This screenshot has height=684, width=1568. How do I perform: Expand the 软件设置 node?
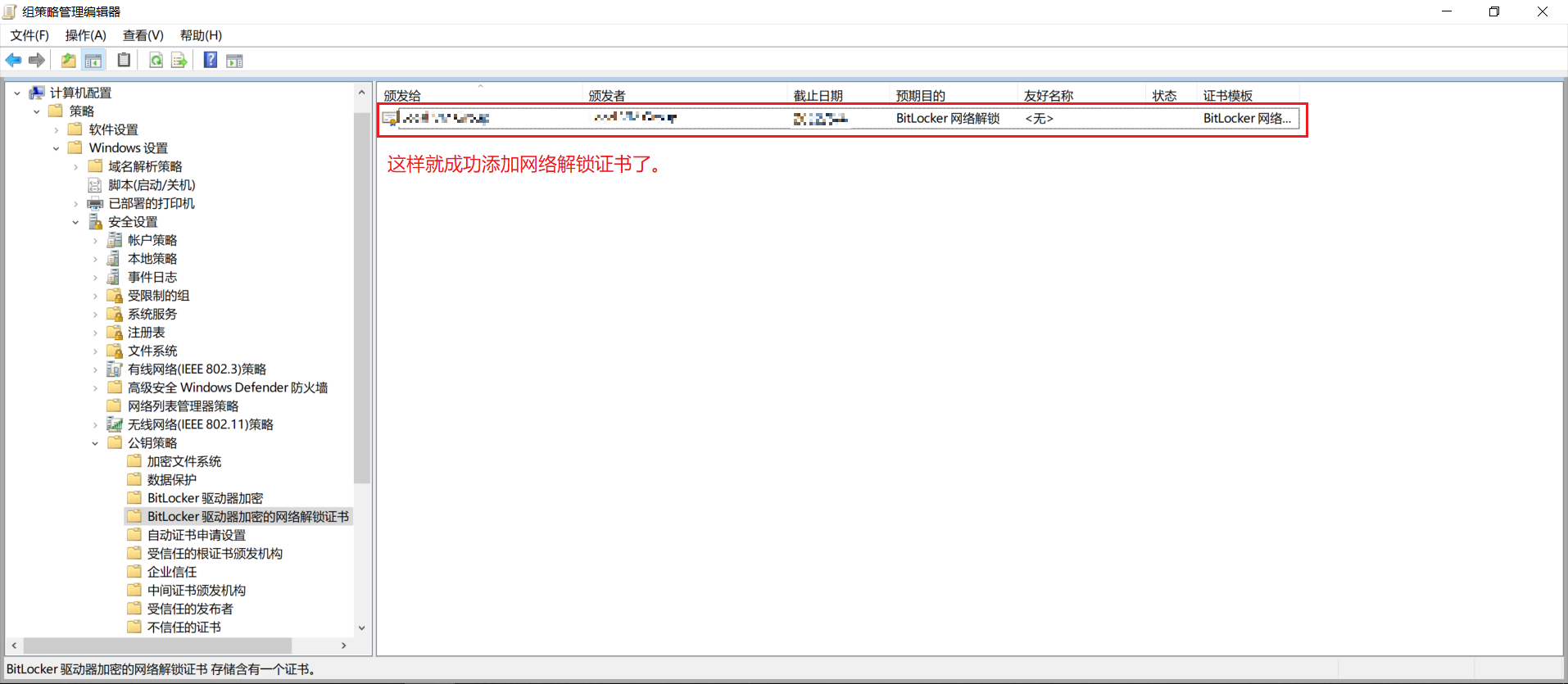tap(57, 130)
